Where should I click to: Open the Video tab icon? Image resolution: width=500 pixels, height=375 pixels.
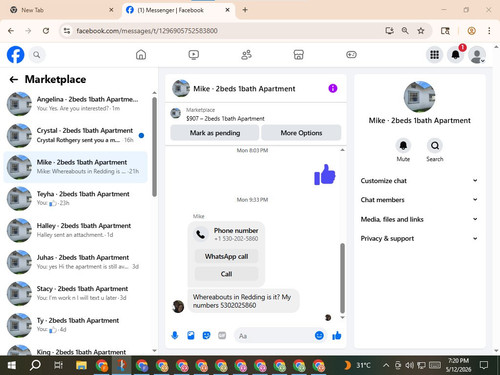[x=194, y=55]
